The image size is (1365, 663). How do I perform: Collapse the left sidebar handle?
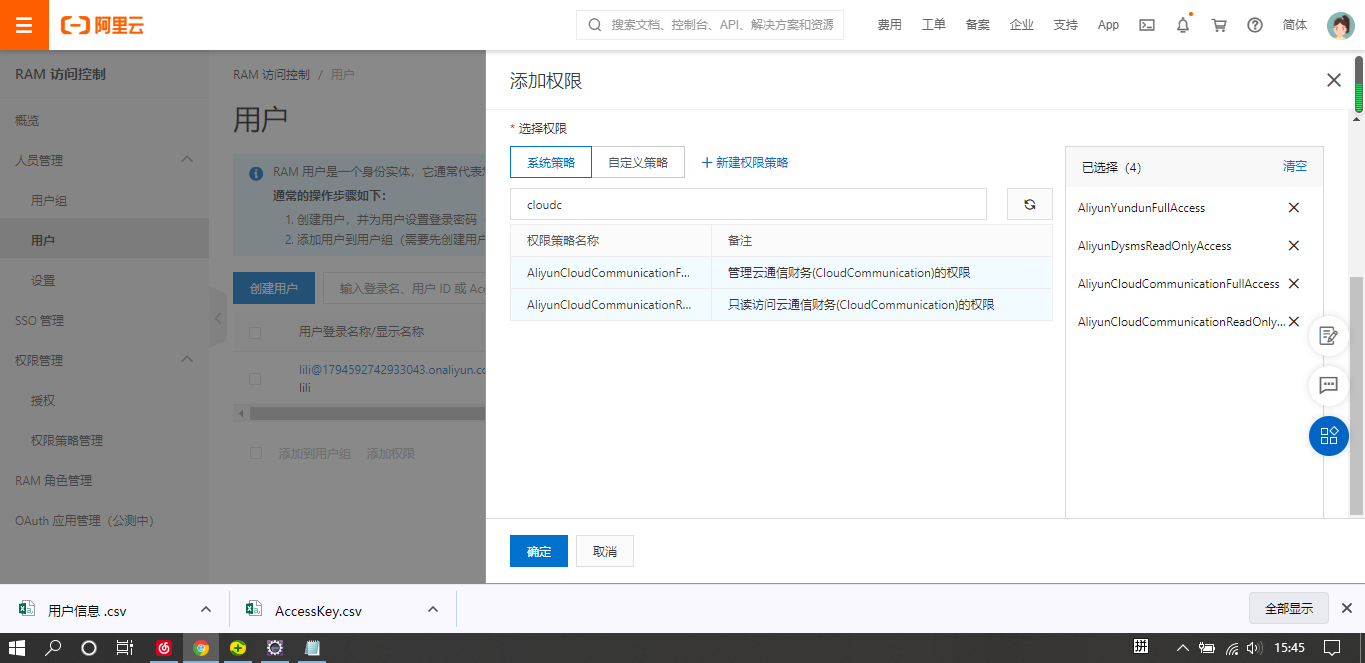(217, 318)
